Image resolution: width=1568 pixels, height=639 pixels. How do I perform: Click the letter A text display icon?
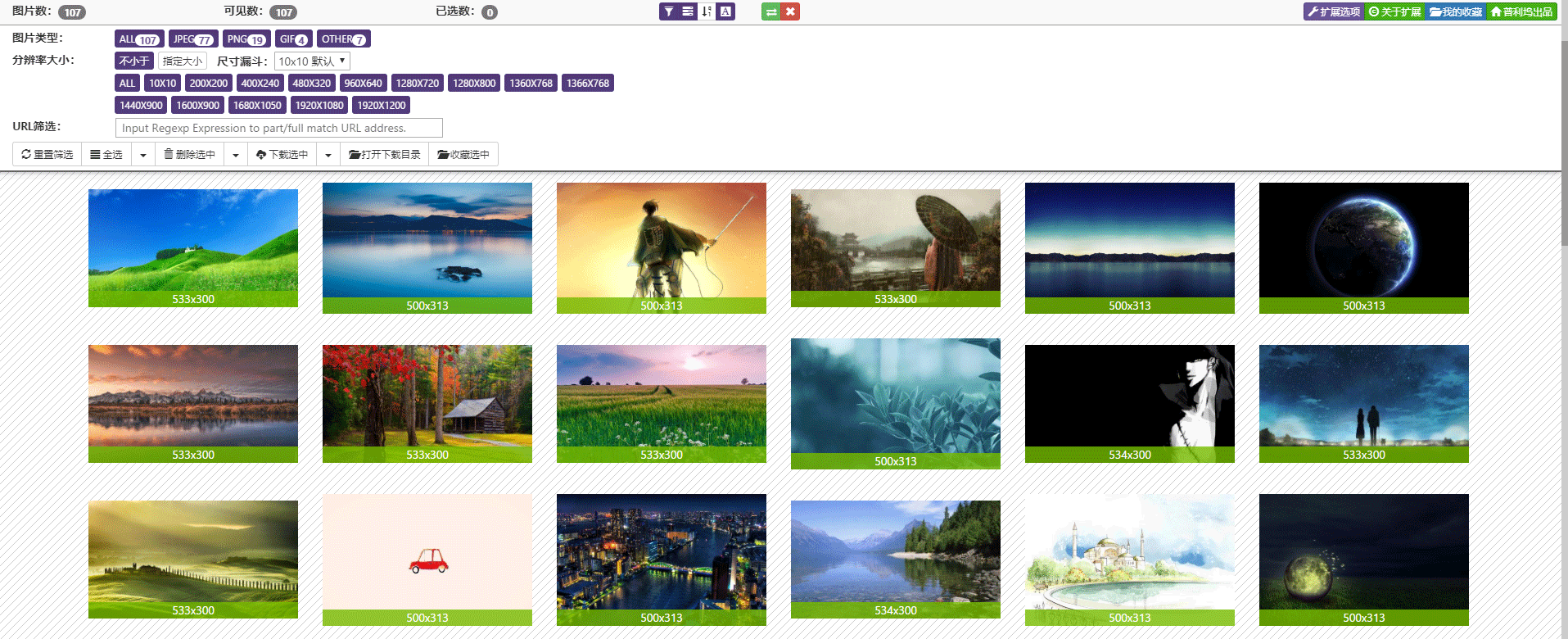[x=725, y=11]
